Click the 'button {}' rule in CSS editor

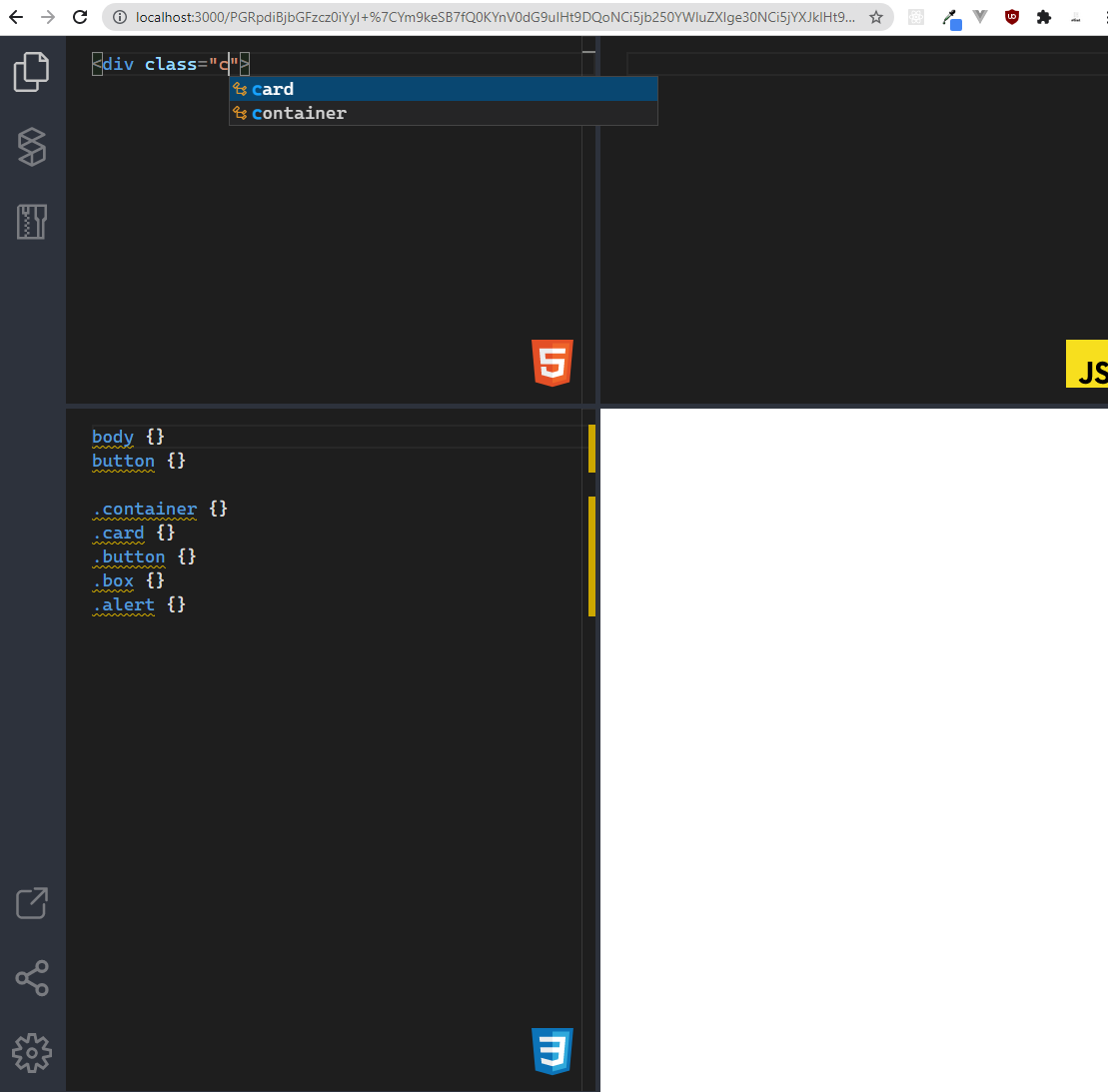tap(139, 461)
